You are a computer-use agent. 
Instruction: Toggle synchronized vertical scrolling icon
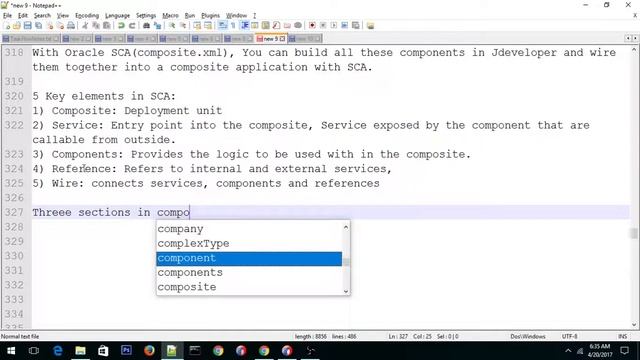[x=197, y=26]
